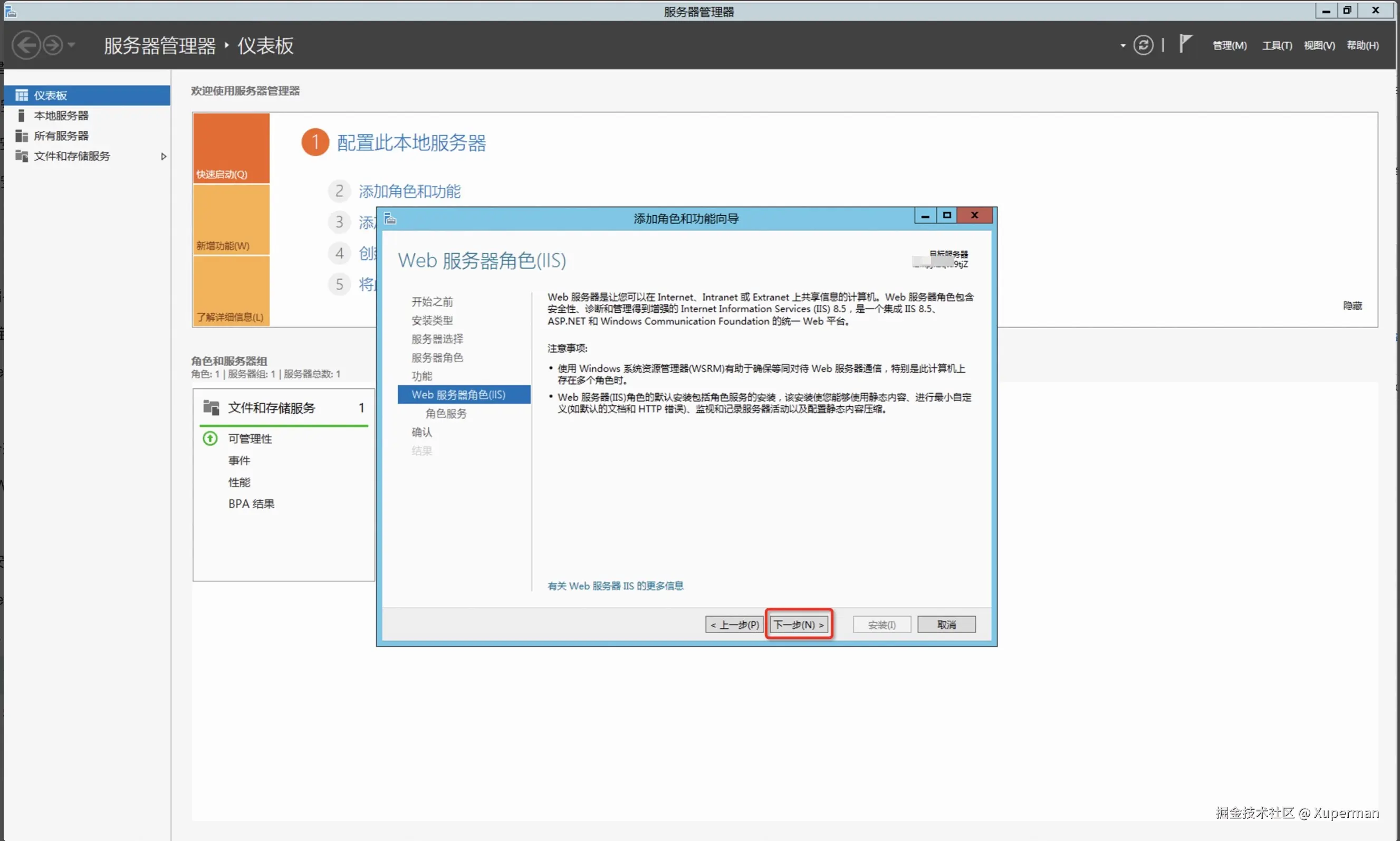Open dropdown arrow beside refresh icon

(1123, 45)
